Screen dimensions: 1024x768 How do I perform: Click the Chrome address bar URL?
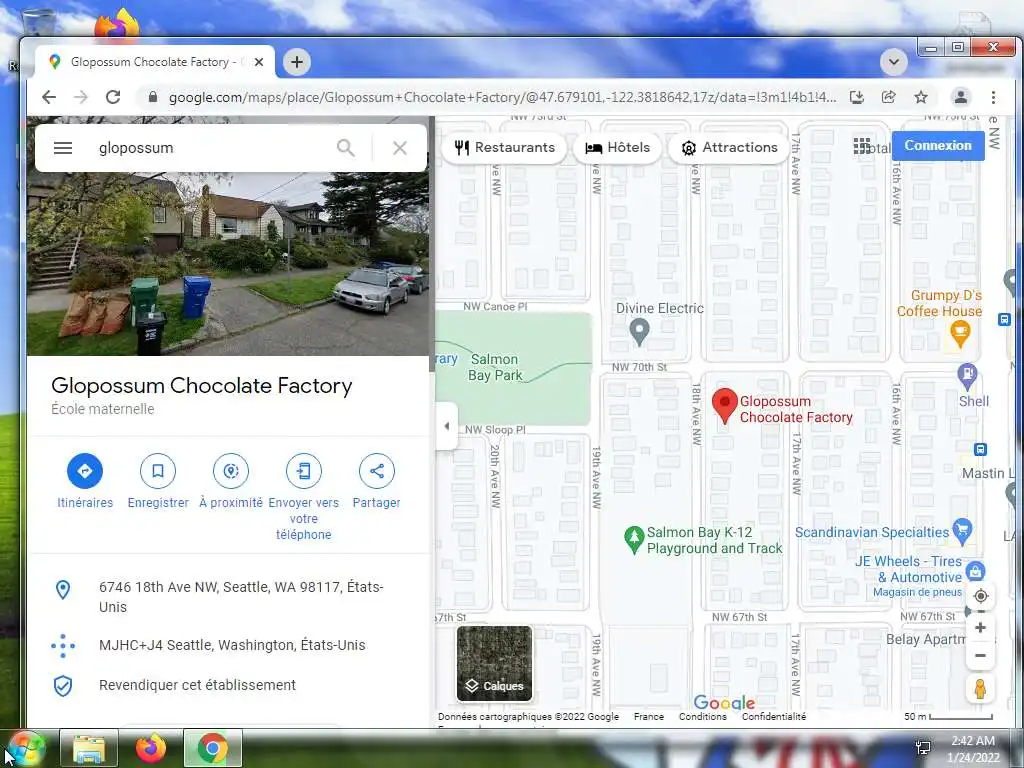pyautogui.click(x=502, y=97)
